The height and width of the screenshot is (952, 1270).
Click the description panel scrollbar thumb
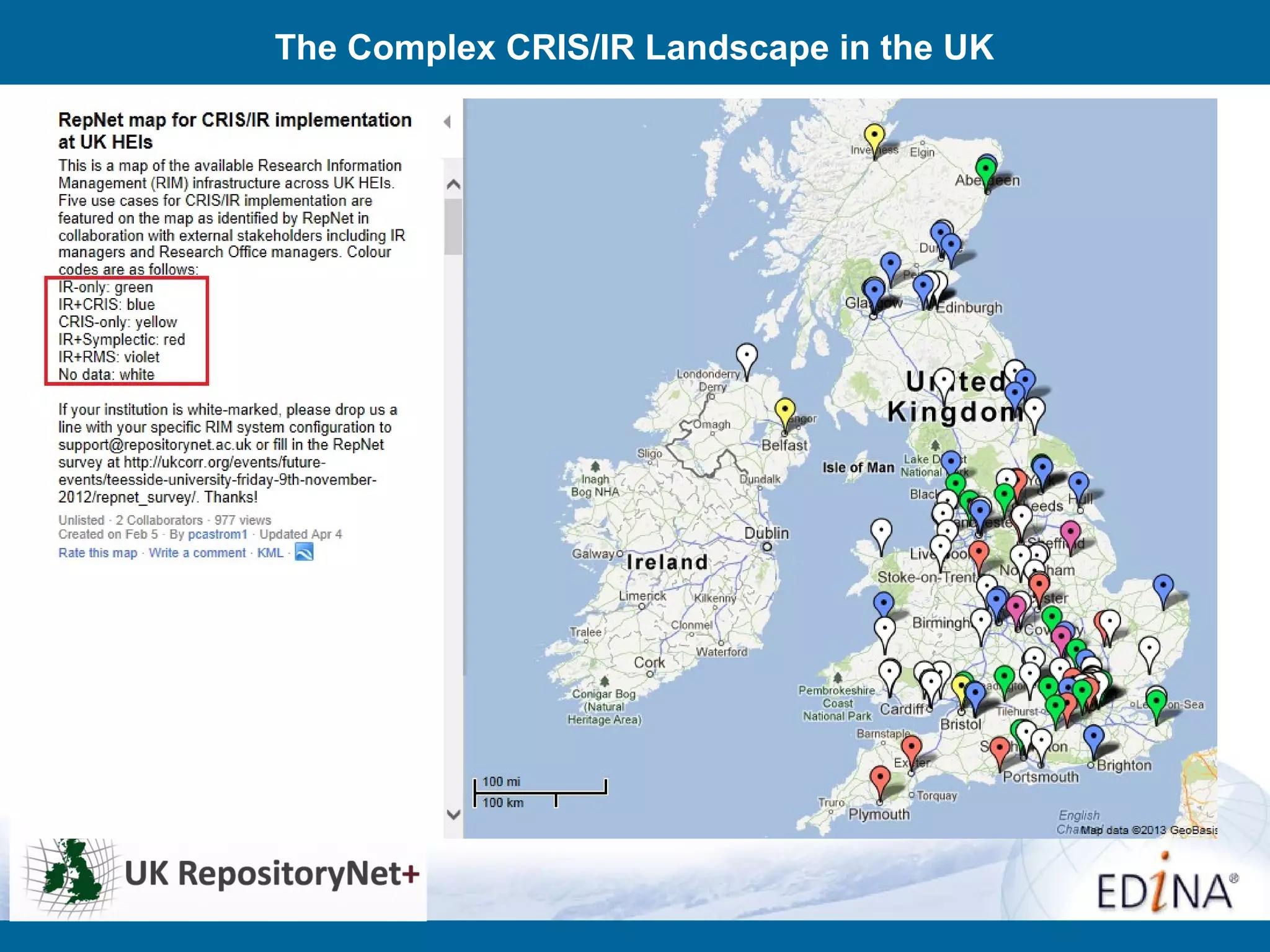453,227
